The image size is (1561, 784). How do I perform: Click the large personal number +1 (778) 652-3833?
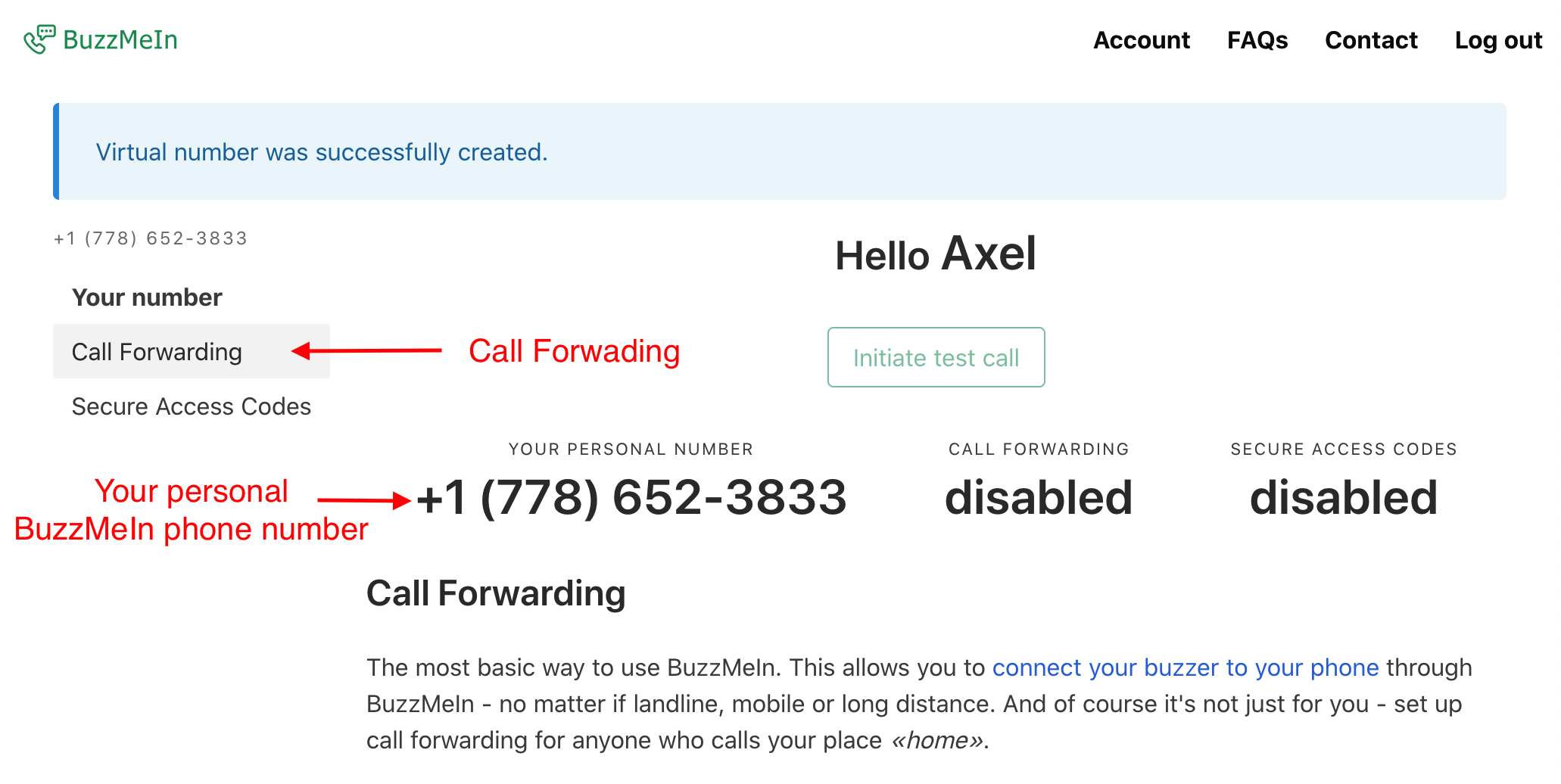631,498
